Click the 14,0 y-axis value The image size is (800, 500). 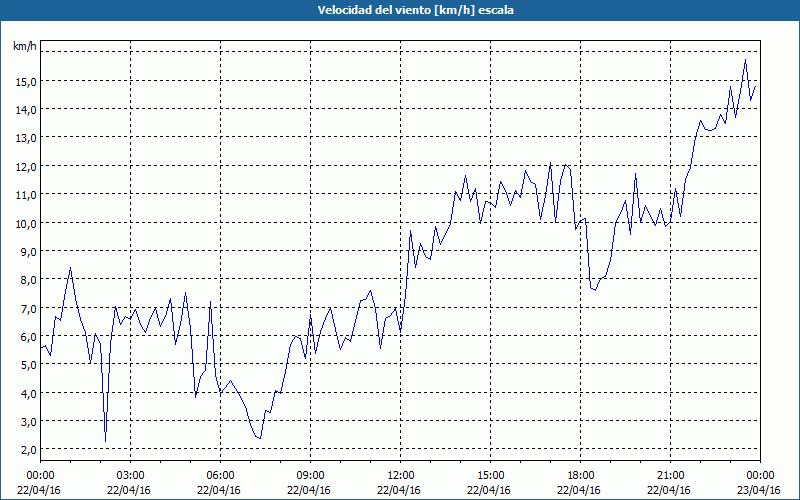tap(27, 109)
